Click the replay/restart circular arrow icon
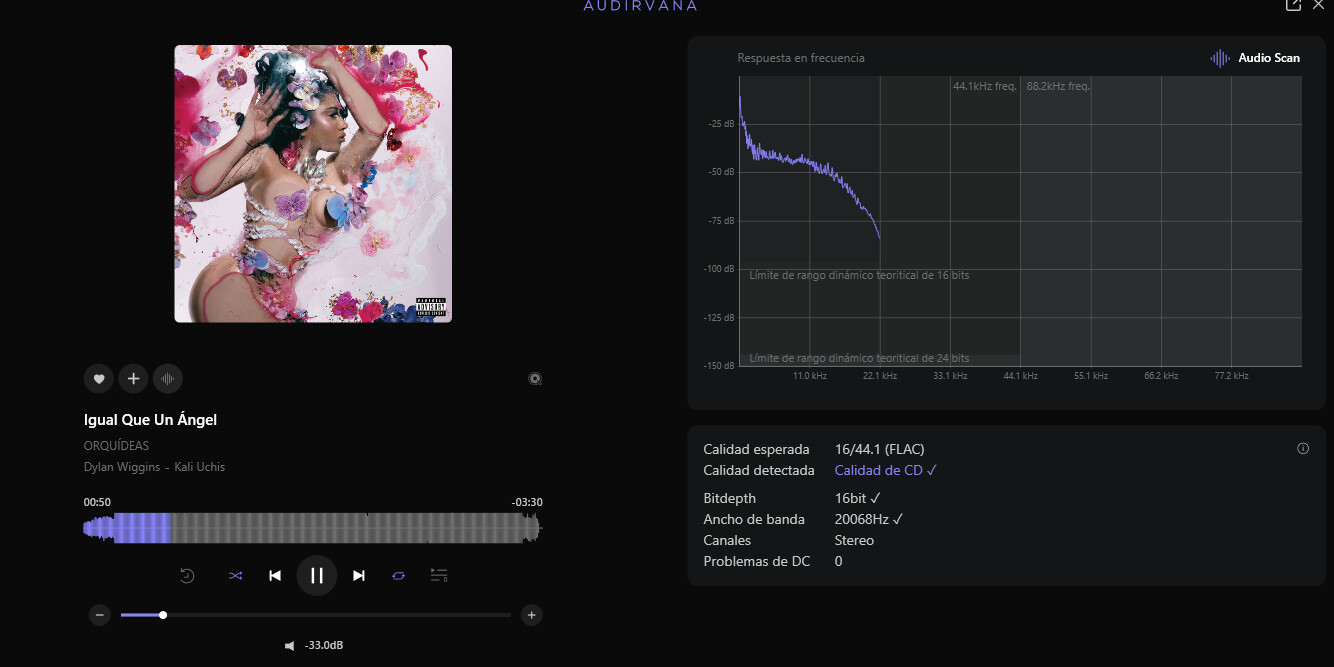 (x=187, y=575)
